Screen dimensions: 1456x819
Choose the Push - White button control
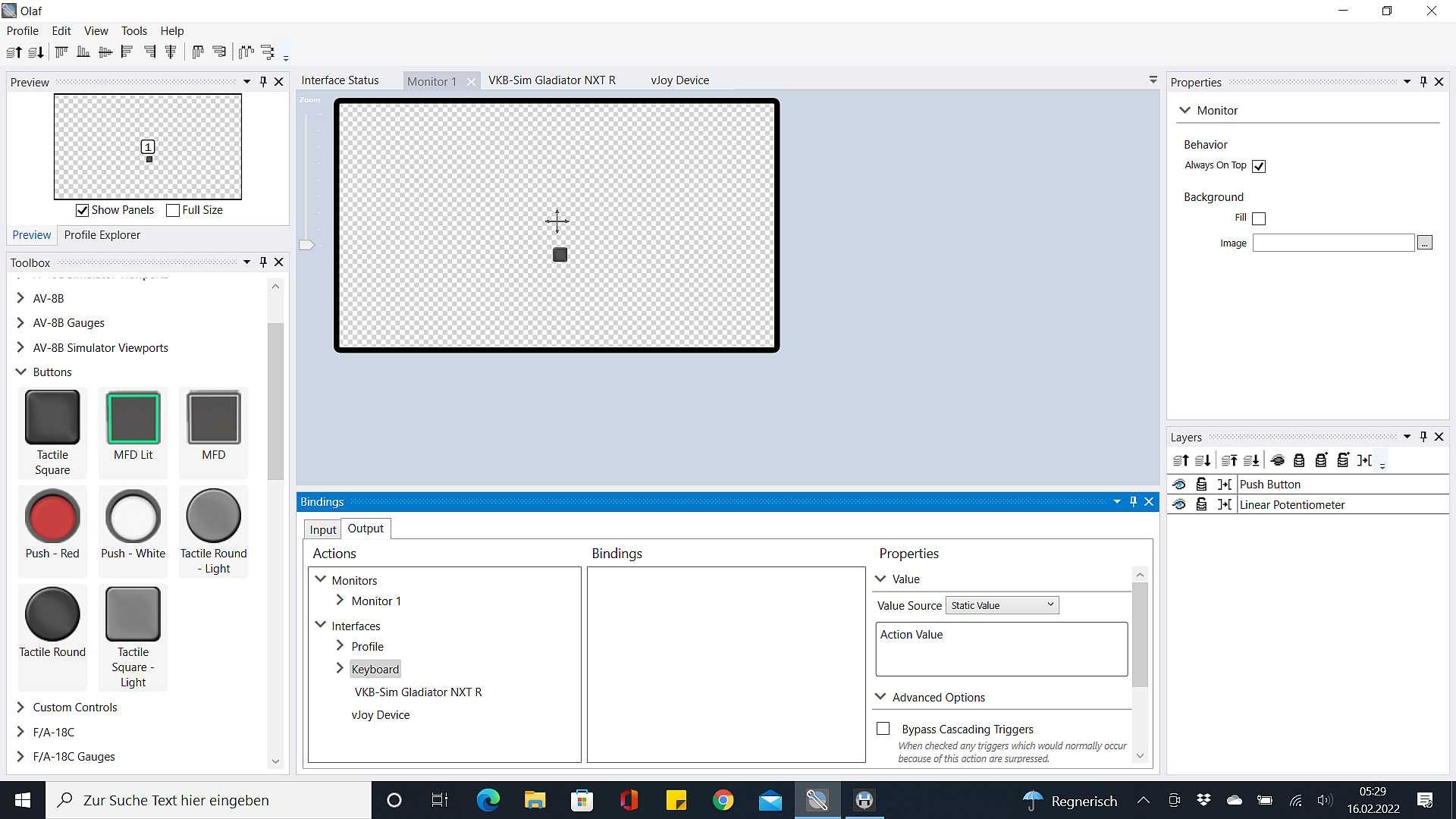(x=133, y=525)
